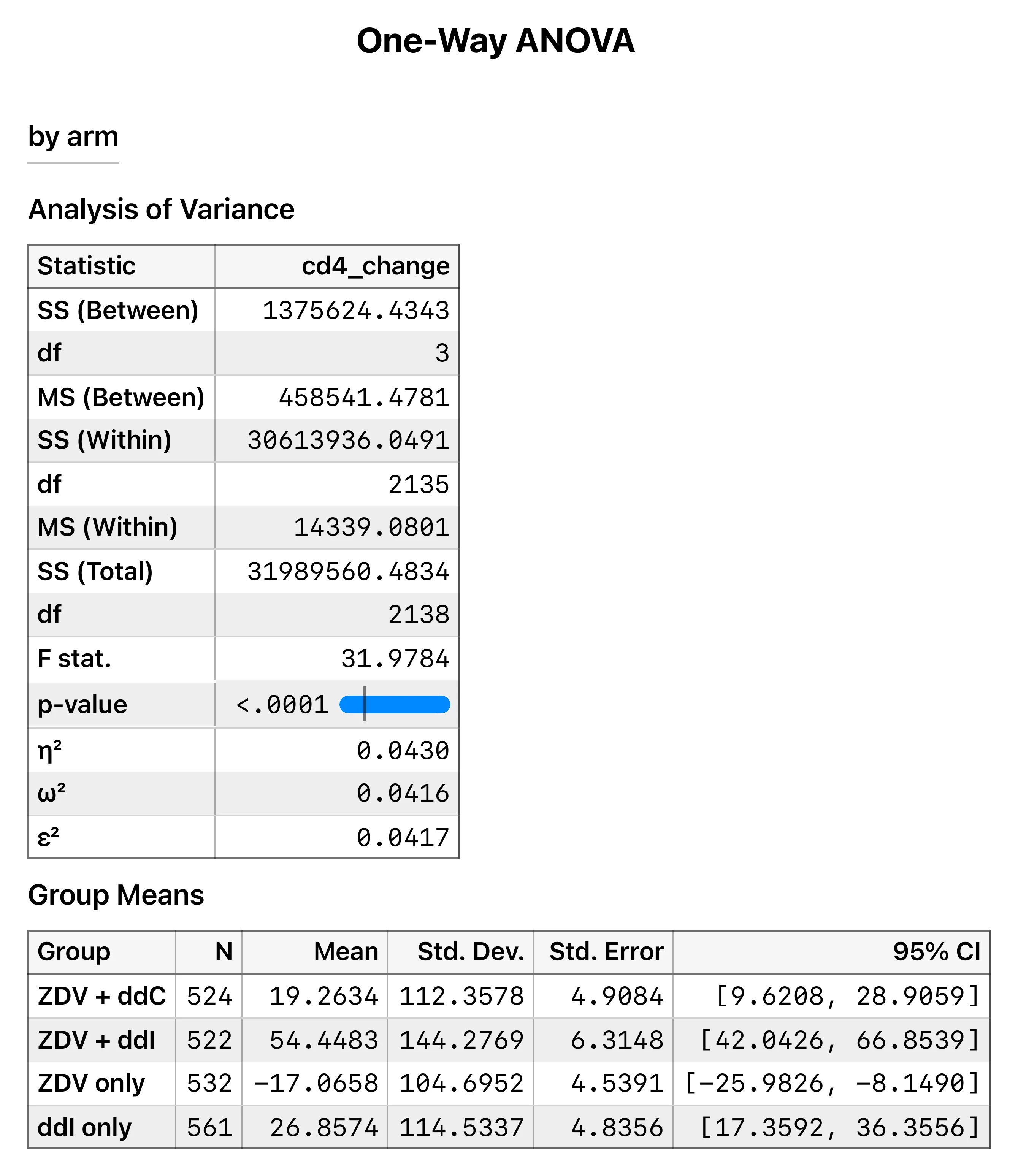Select value 31989560.4834
The width and height of the screenshot is (1018, 1176).
[x=348, y=572]
